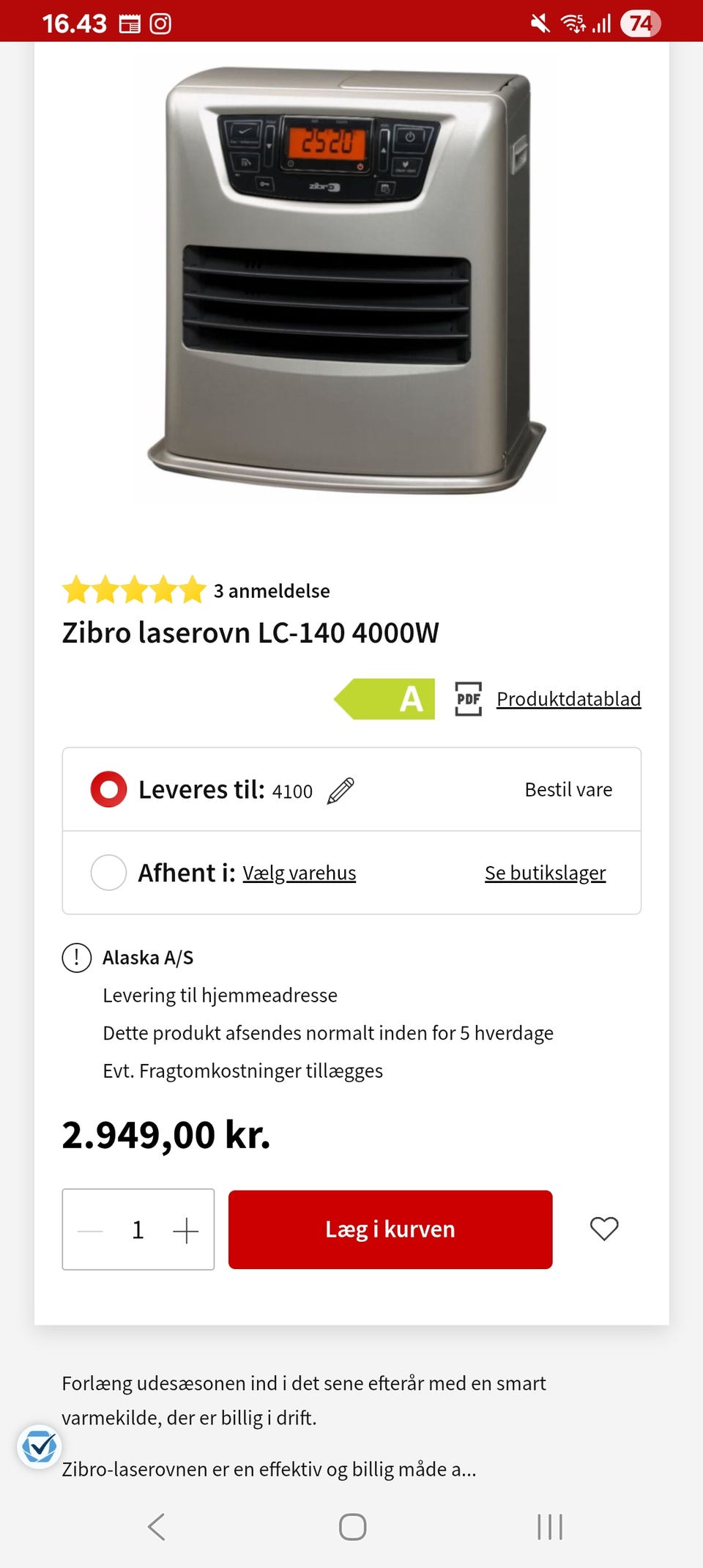Open the 'Vælg varehus' store selector
This screenshot has width=703, height=1568.
point(299,873)
